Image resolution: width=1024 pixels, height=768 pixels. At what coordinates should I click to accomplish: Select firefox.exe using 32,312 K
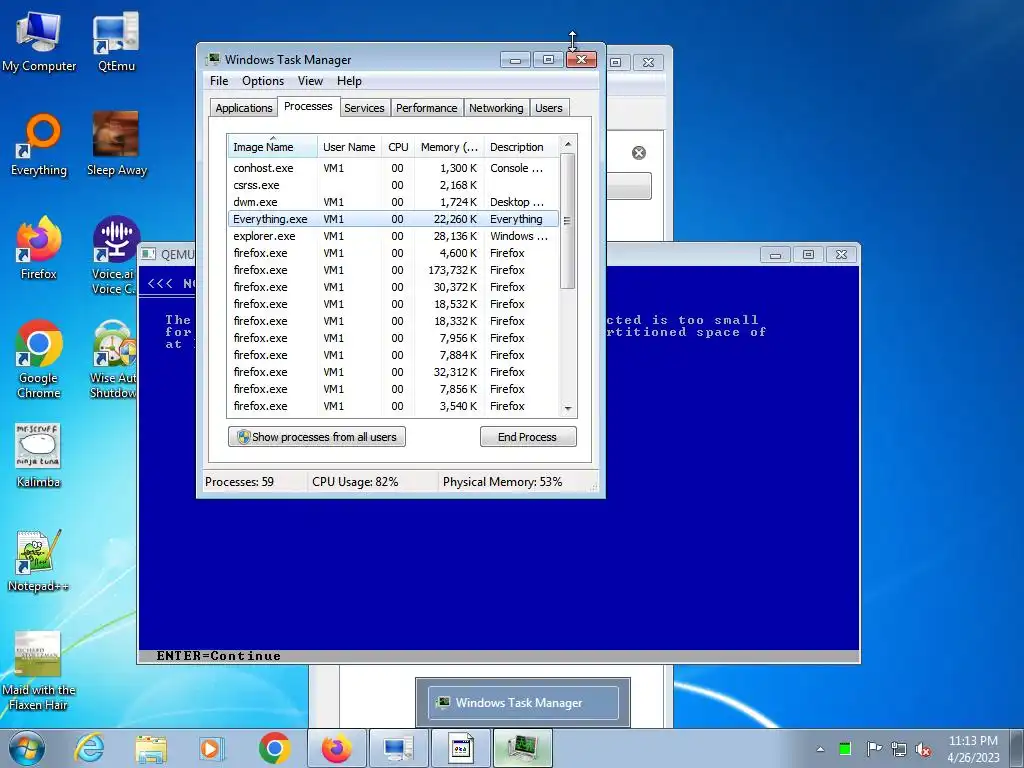[x=394, y=372]
